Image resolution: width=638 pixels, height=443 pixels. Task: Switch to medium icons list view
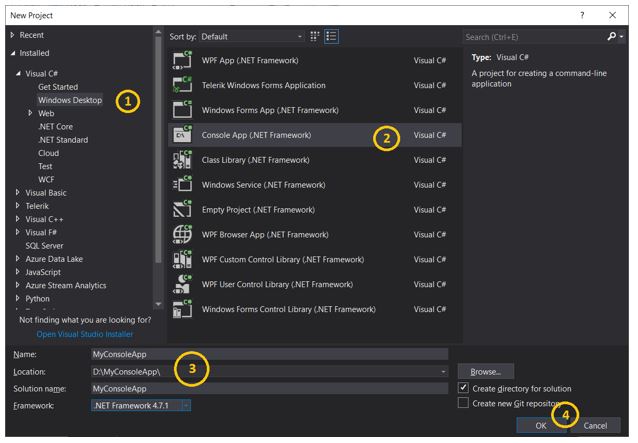pyautogui.click(x=331, y=36)
